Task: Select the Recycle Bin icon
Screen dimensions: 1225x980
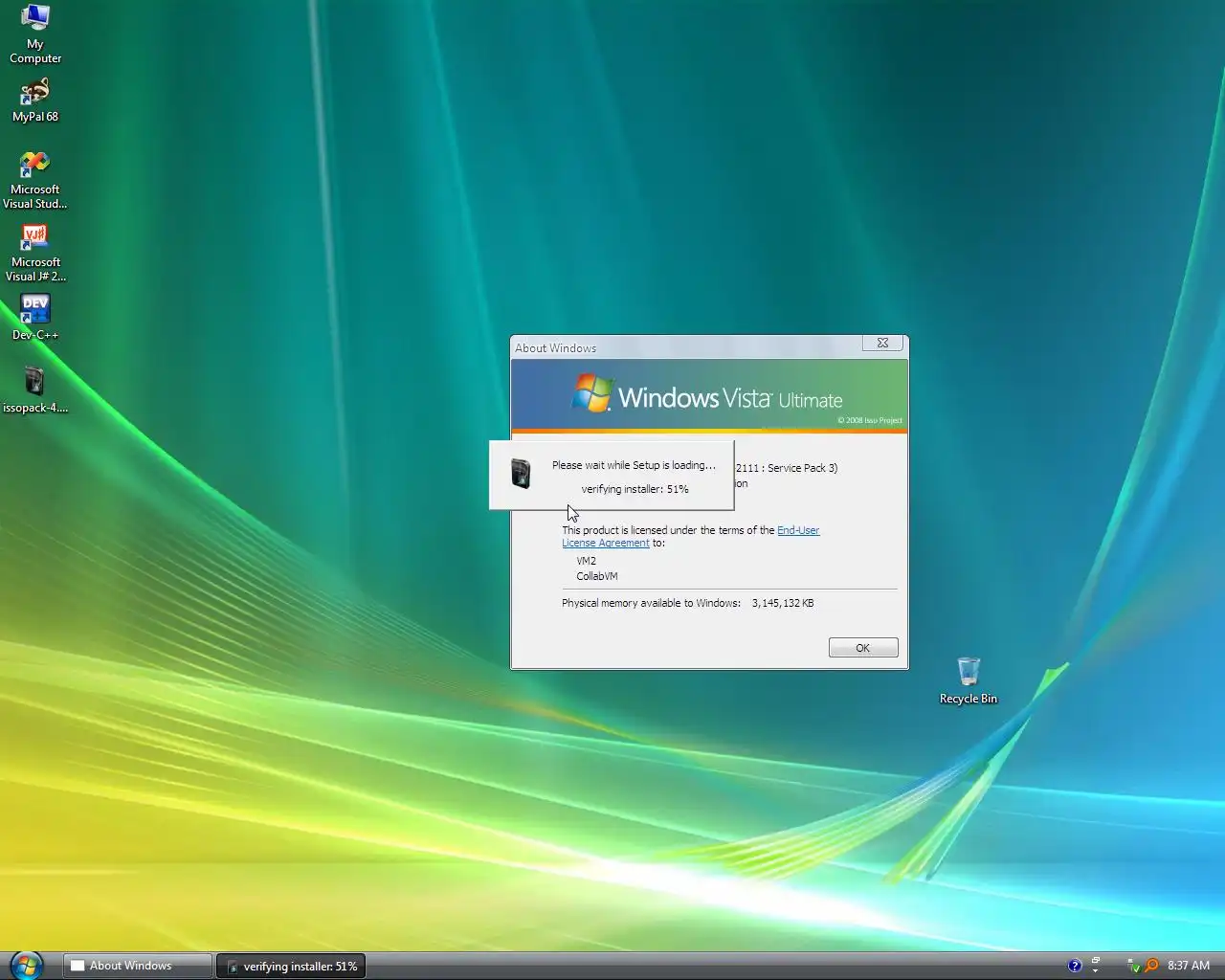Action: 969,681
